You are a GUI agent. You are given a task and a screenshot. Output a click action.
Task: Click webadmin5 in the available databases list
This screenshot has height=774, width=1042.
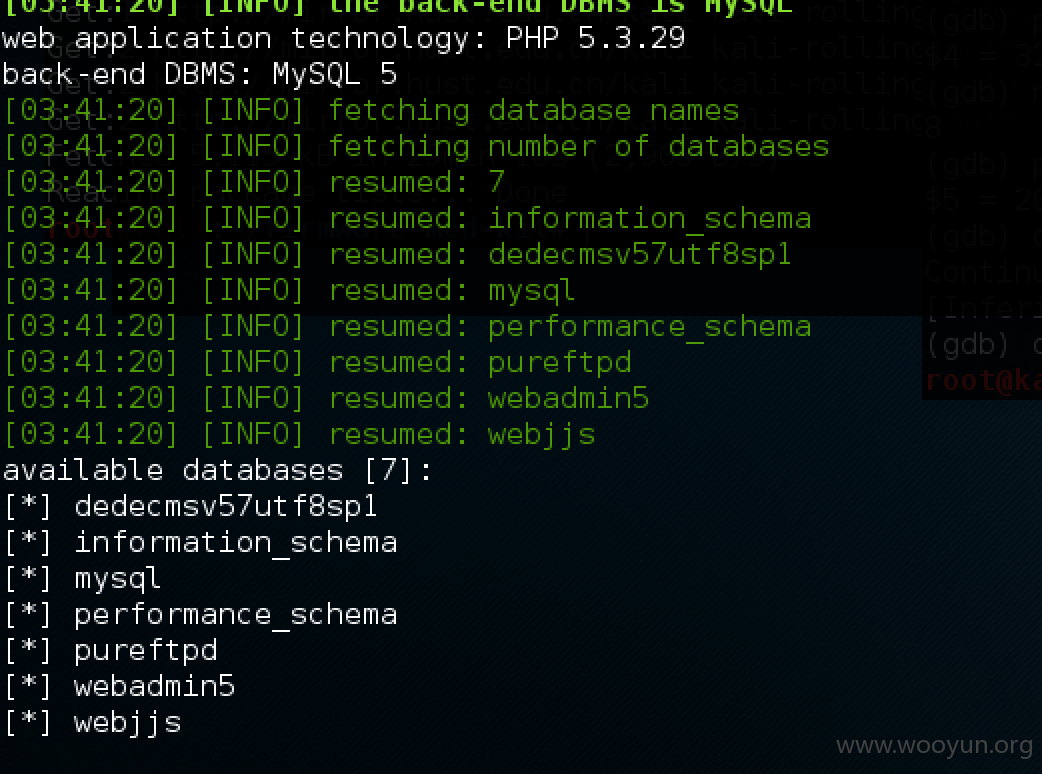154,686
